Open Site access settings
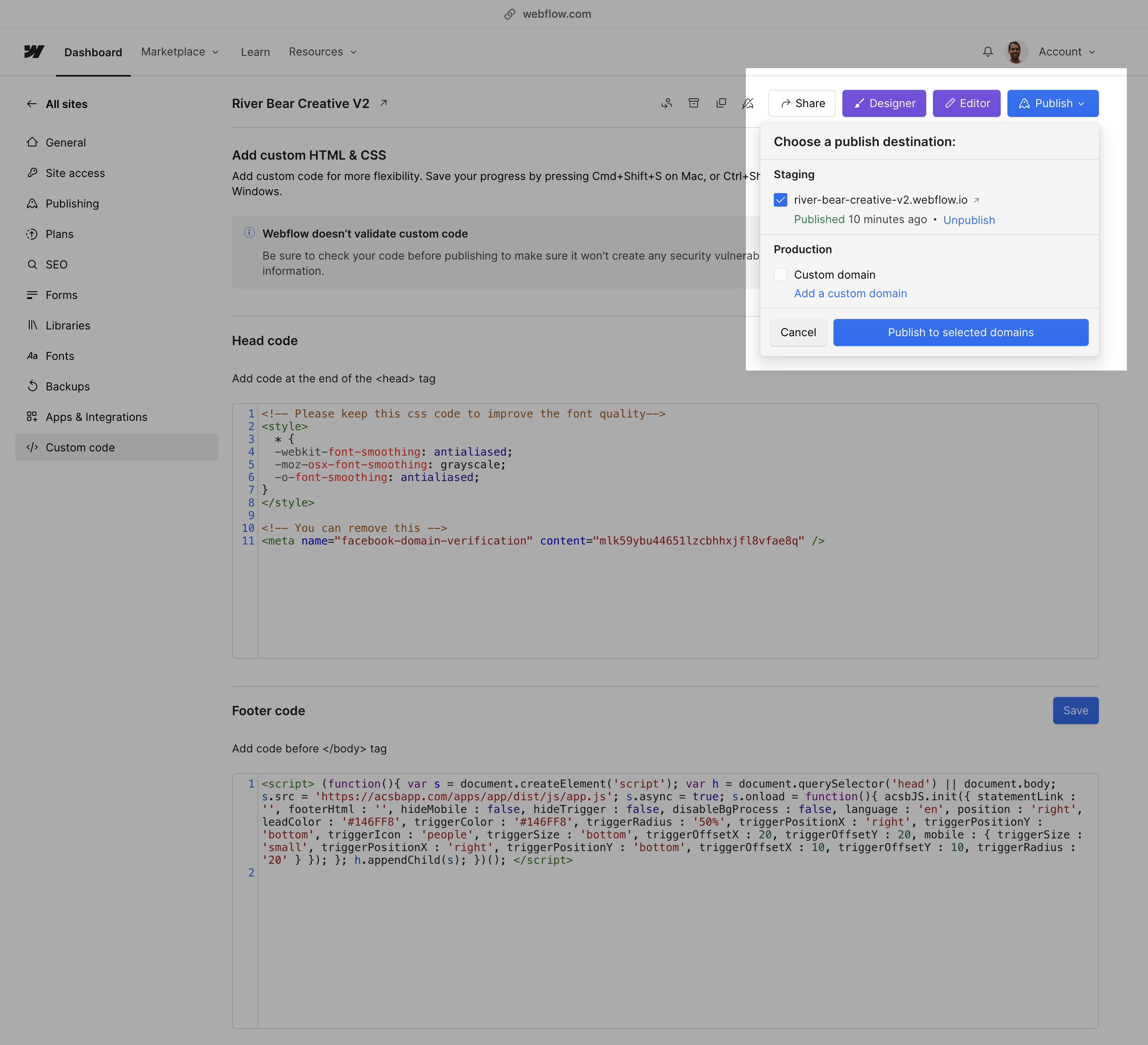The image size is (1148, 1045). (x=117, y=173)
